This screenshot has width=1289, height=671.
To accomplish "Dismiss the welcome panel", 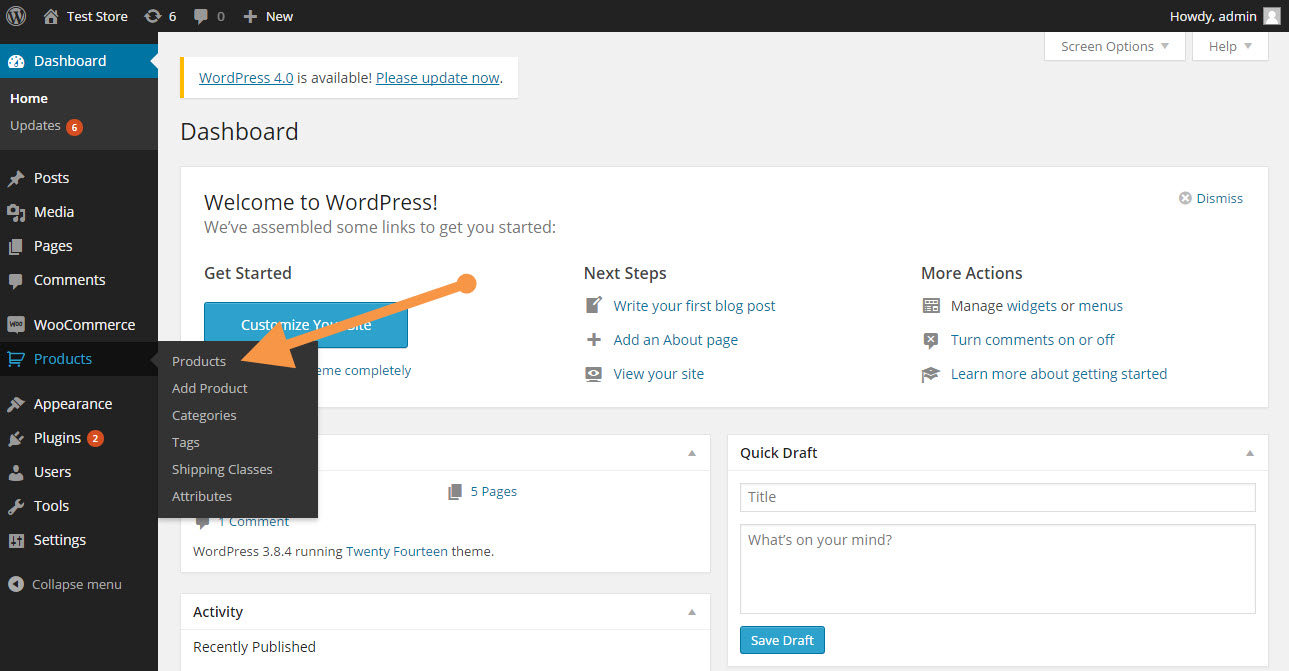I will (x=1219, y=198).
